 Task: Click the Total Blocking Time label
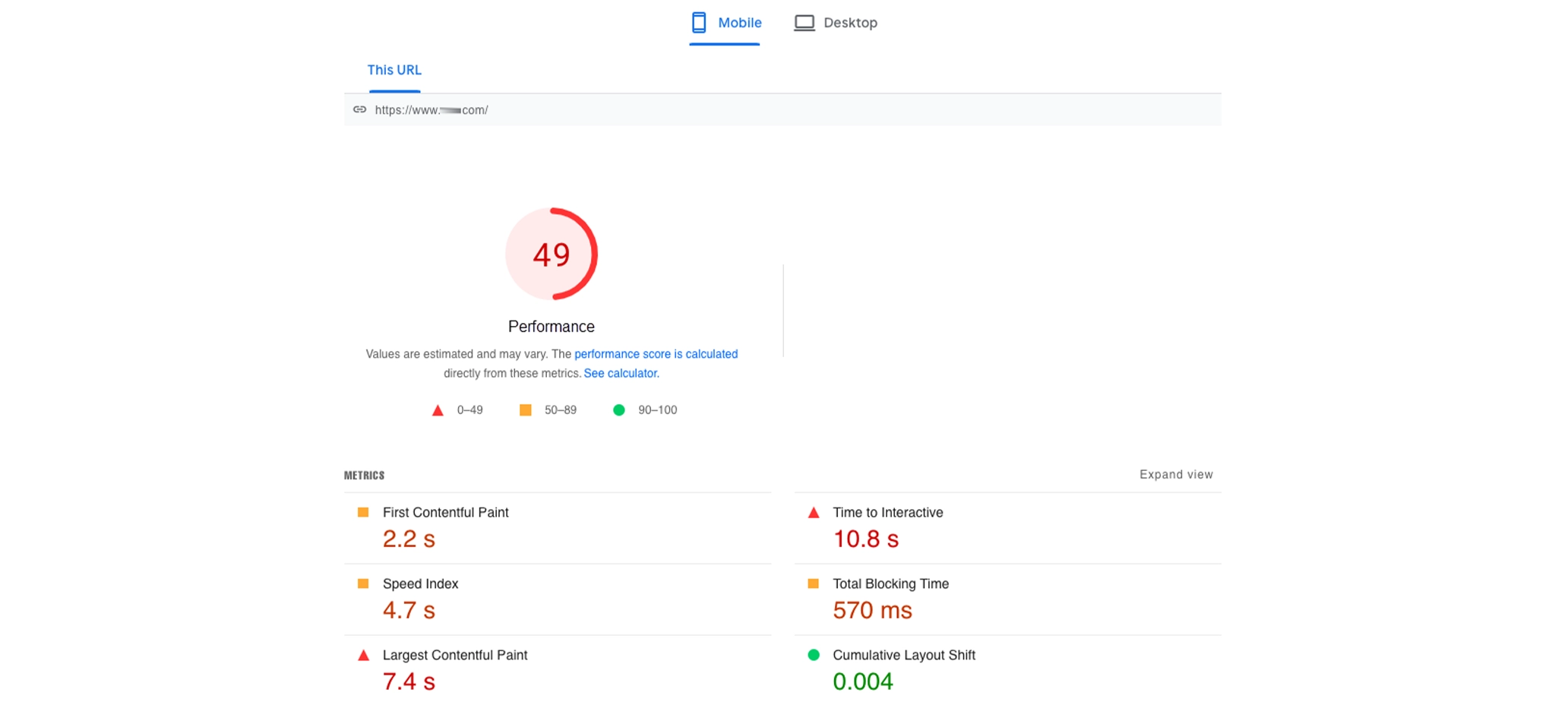891,584
